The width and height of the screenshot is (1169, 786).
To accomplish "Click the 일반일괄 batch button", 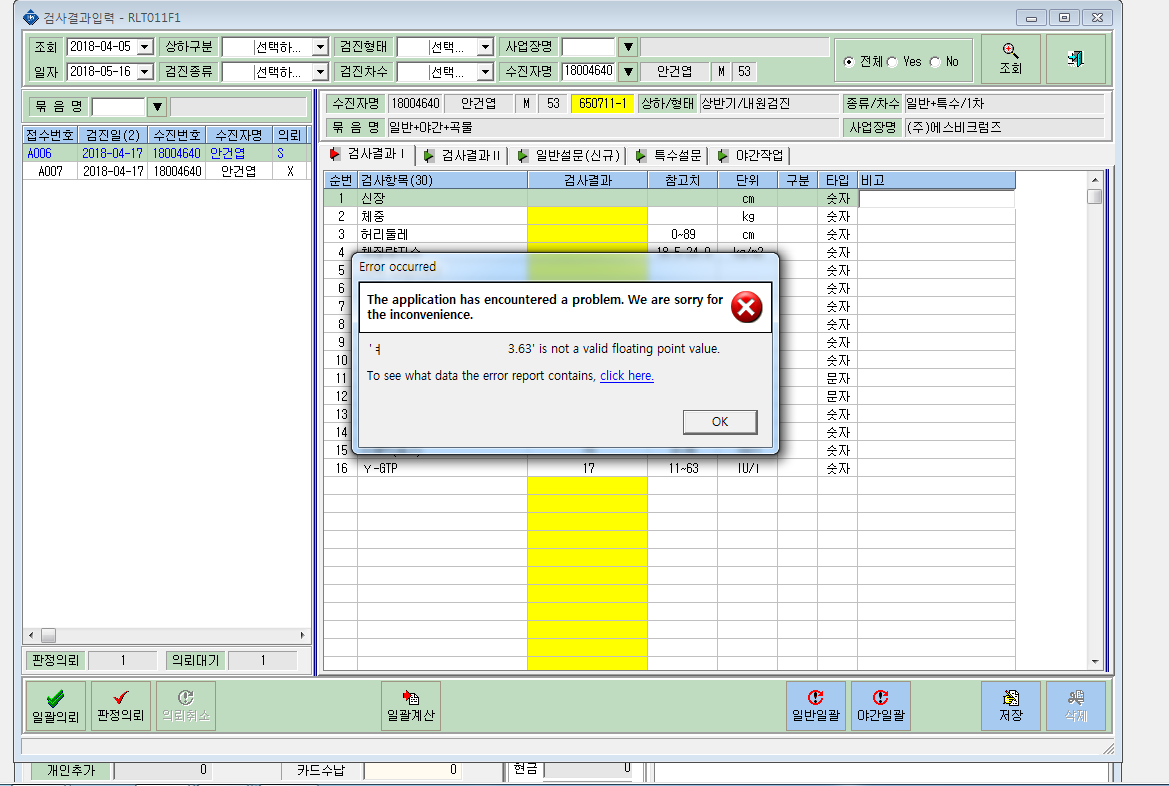I will coord(816,705).
